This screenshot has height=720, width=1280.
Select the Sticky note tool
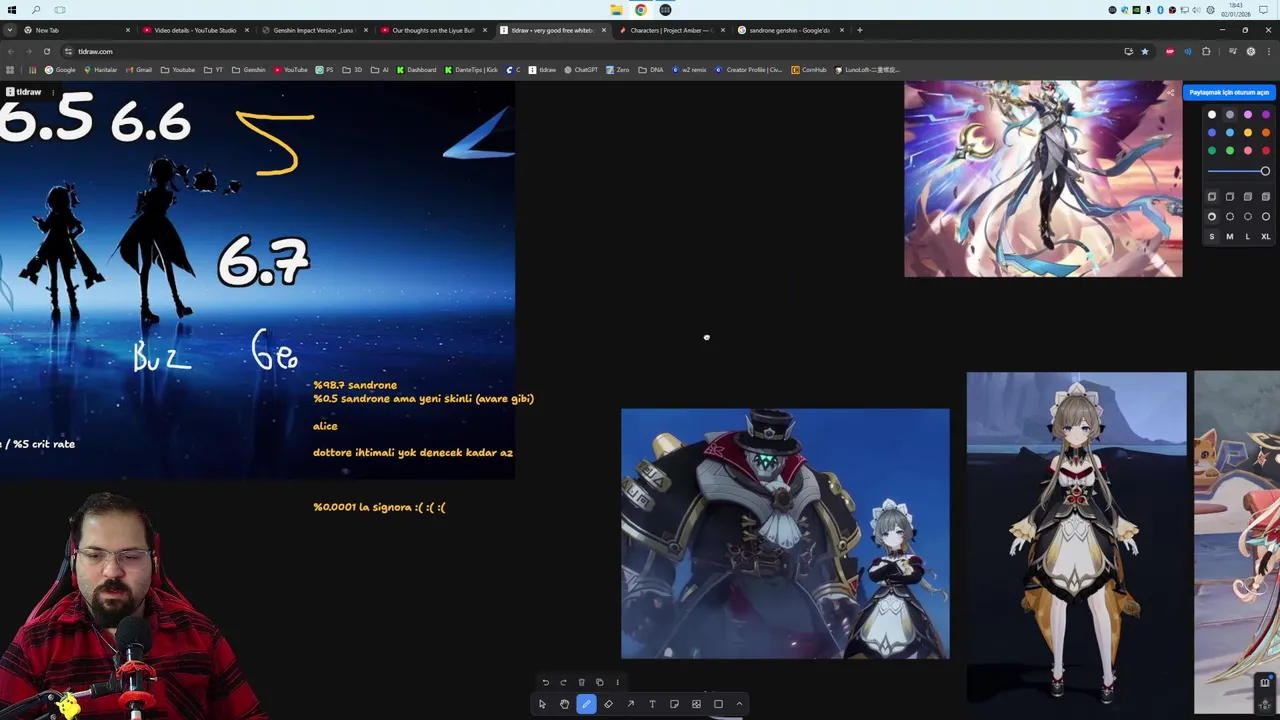(674, 704)
